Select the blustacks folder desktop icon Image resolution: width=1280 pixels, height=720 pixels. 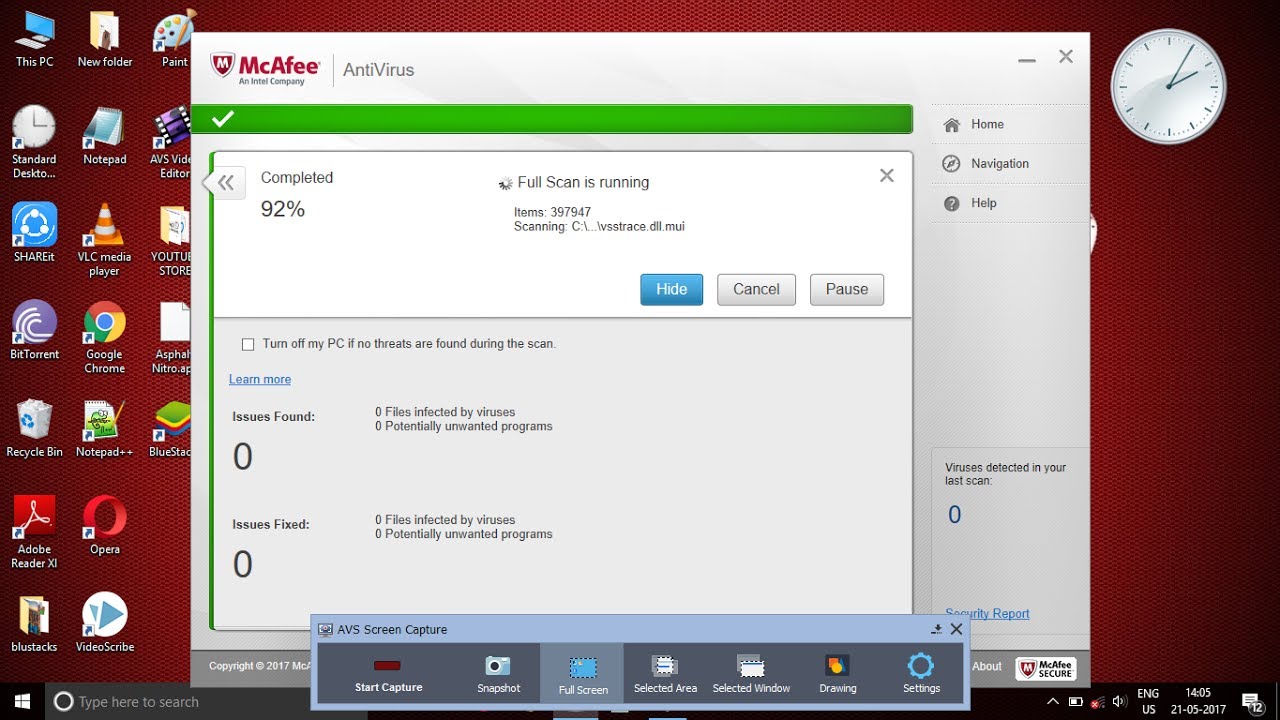(x=34, y=622)
